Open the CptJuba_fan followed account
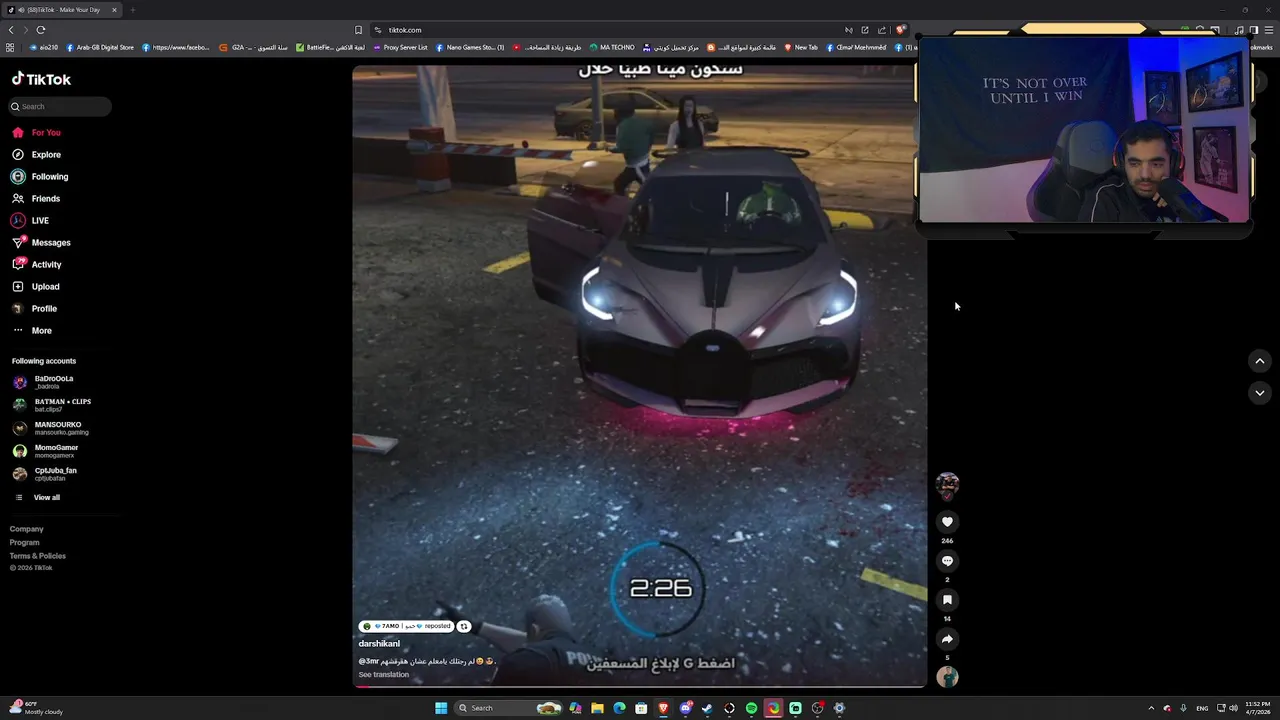The image size is (1280, 720). tap(44, 474)
